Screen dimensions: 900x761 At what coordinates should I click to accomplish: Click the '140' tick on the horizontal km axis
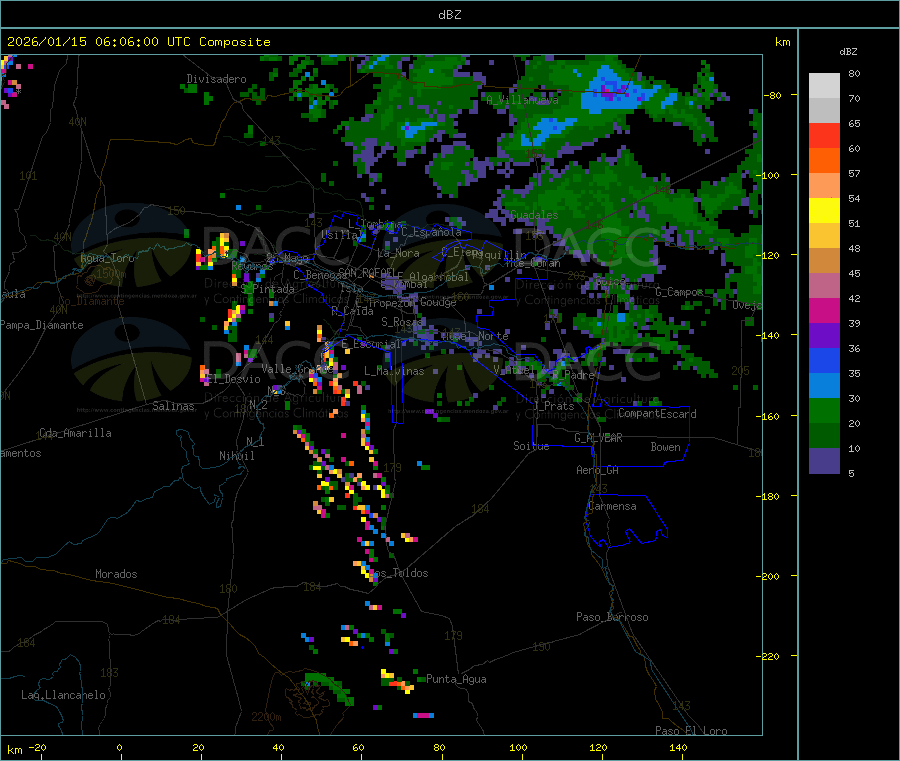(678, 747)
